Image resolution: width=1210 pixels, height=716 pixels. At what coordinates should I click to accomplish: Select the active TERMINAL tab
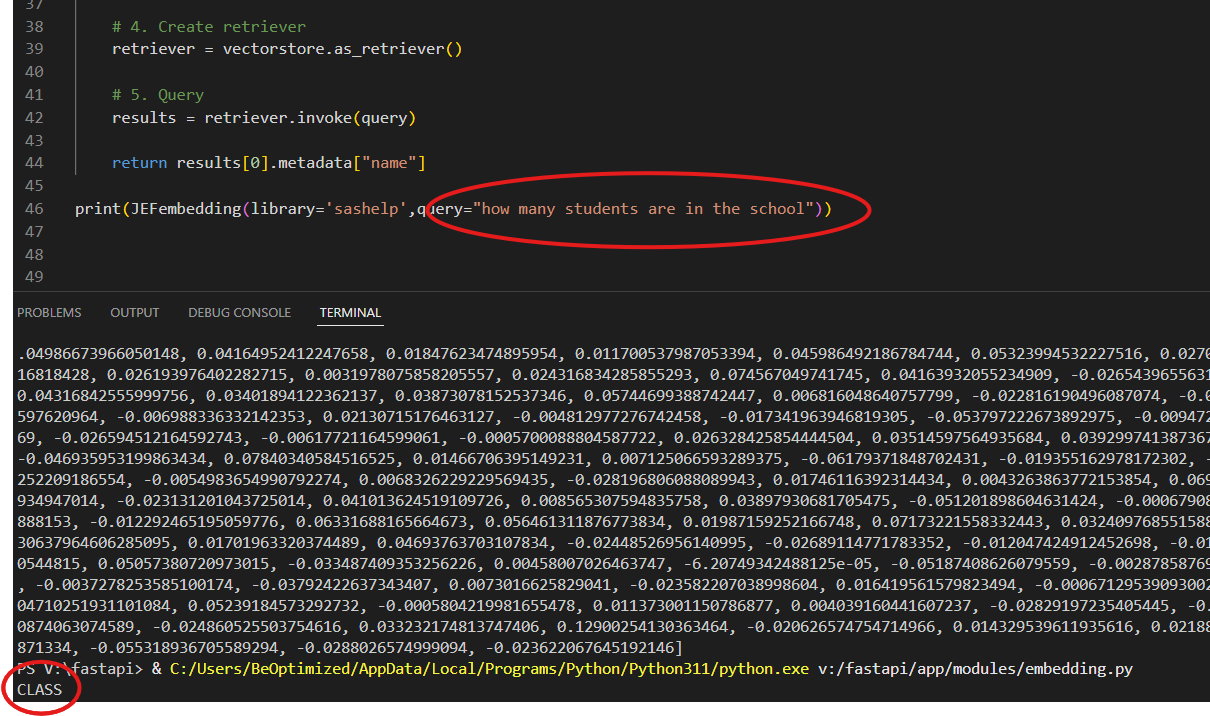click(350, 312)
